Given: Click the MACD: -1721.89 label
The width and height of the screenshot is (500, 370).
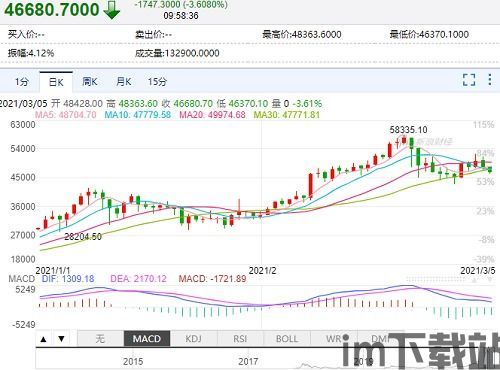Looking at the screenshot, I should point(213,279).
